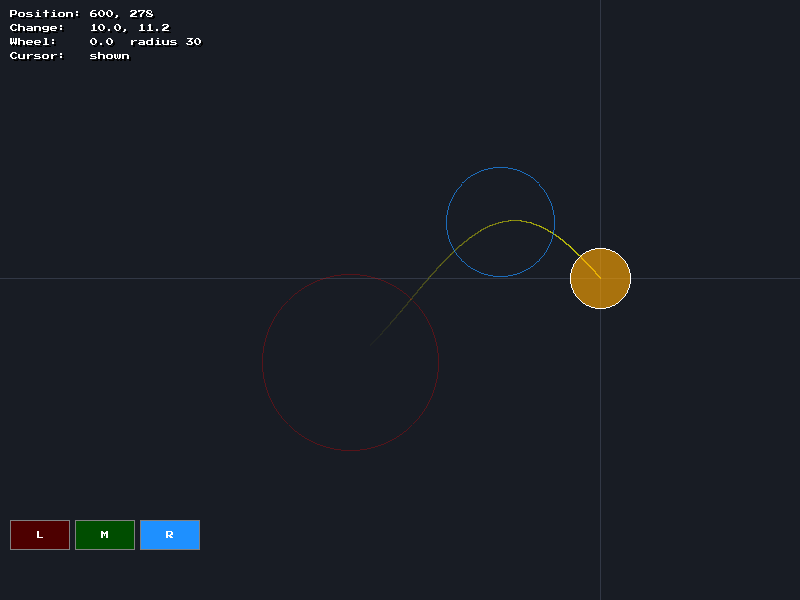The height and width of the screenshot is (600, 800).
Task: Click the green M button indicator
Action: [105, 535]
